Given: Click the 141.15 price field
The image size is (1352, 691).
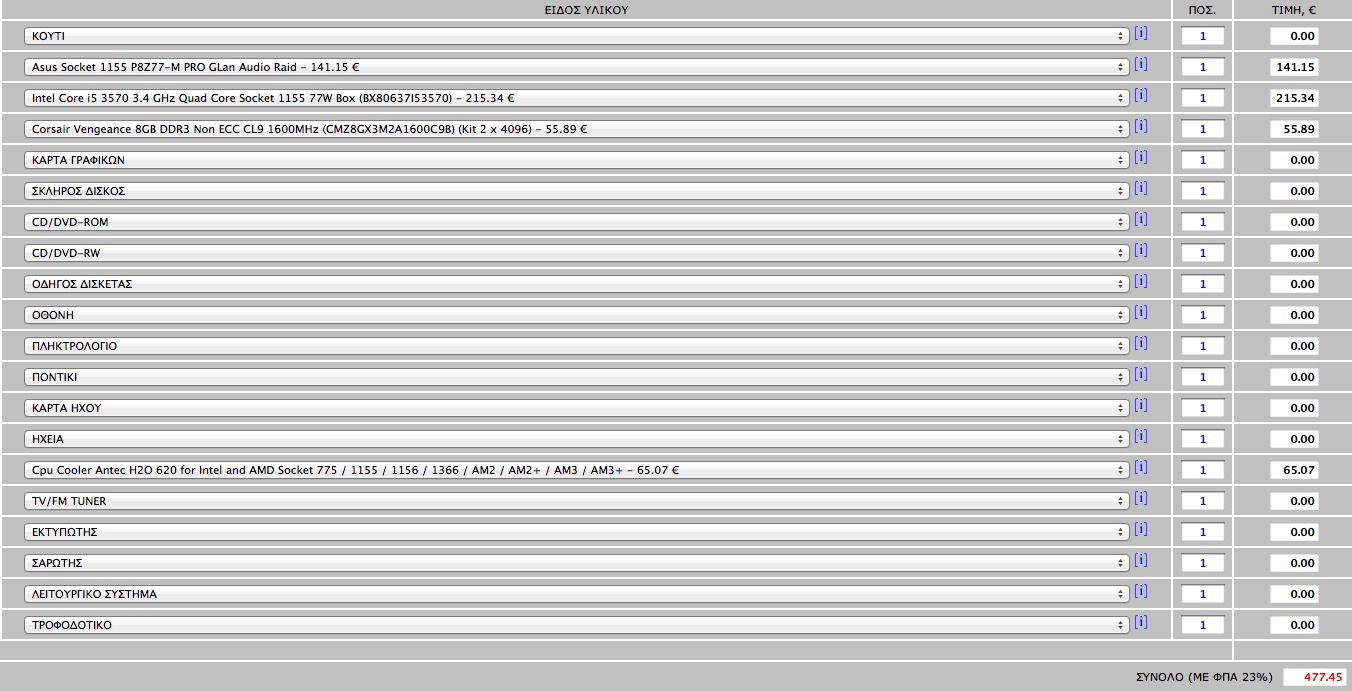Looking at the screenshot, I should pos(1294,67).
